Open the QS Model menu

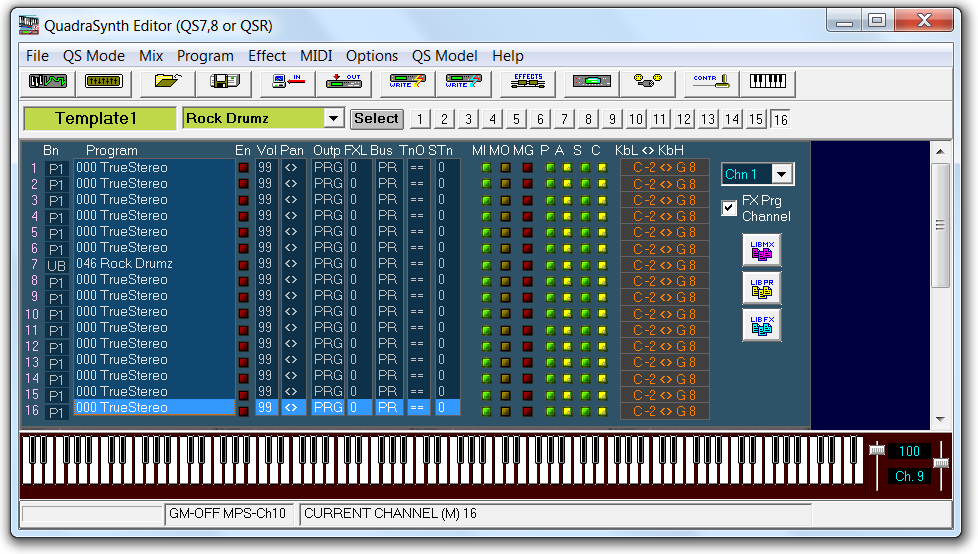pos(444,56)
